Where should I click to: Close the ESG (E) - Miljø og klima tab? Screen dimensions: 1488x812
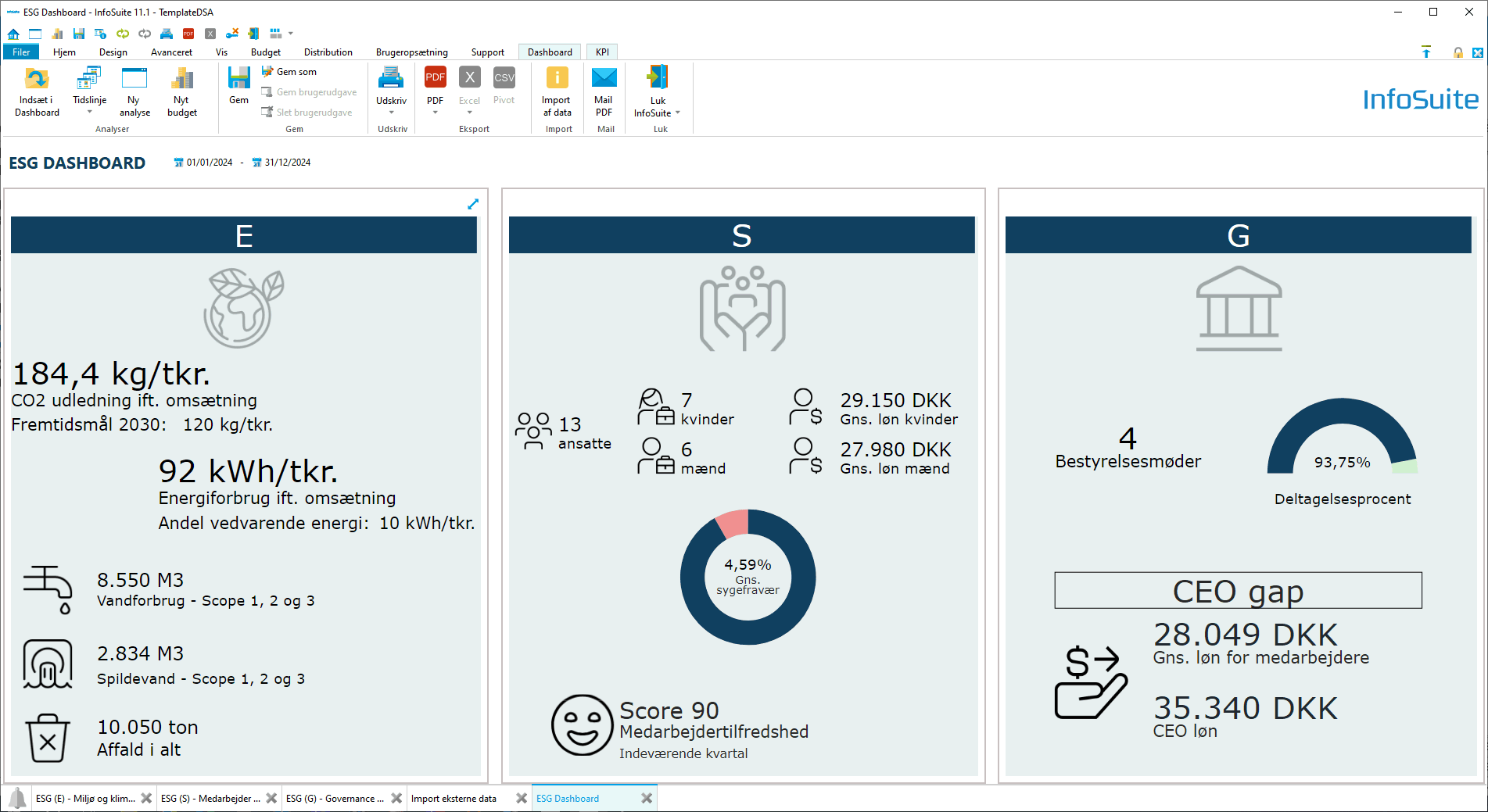[x=146, y=798]
